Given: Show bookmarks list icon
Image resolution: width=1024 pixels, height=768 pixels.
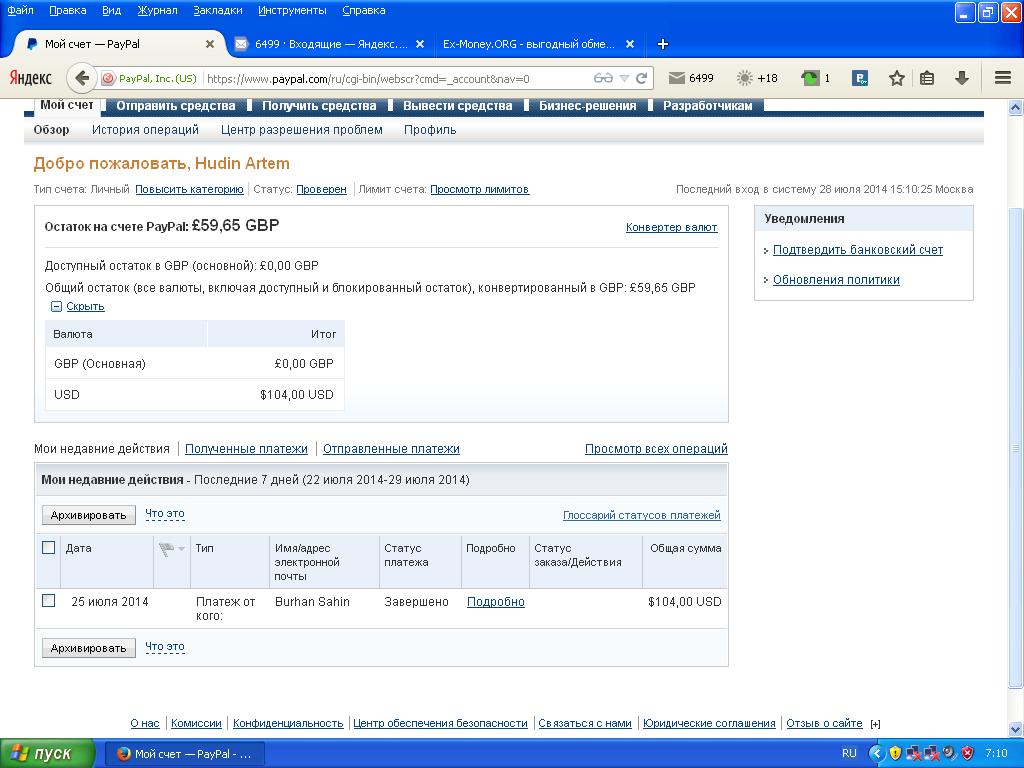Looking at the screenshot, I should point(927,78).
